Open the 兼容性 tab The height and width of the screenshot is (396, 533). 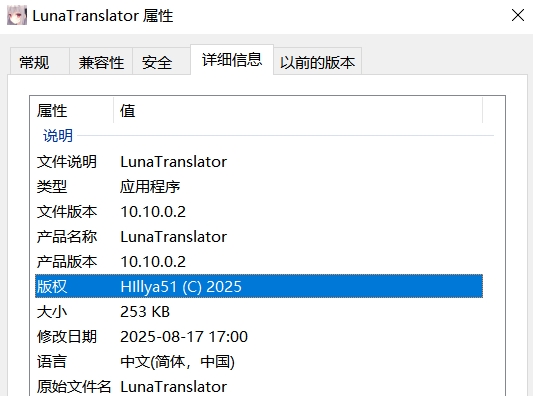coord(101,62)
